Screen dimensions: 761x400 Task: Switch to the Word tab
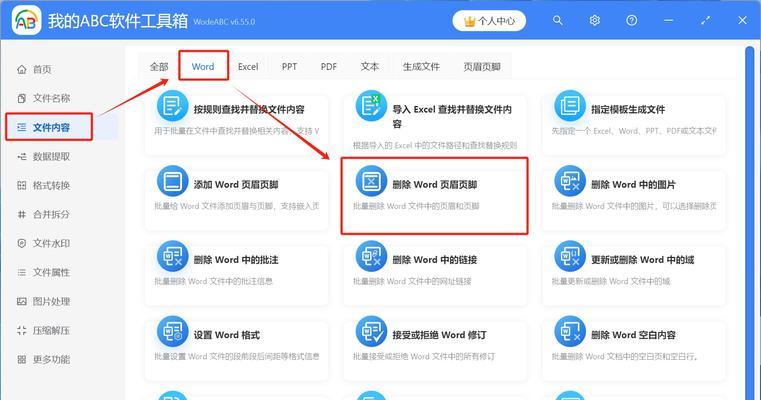pyautogui.click(x=203, y=67)
